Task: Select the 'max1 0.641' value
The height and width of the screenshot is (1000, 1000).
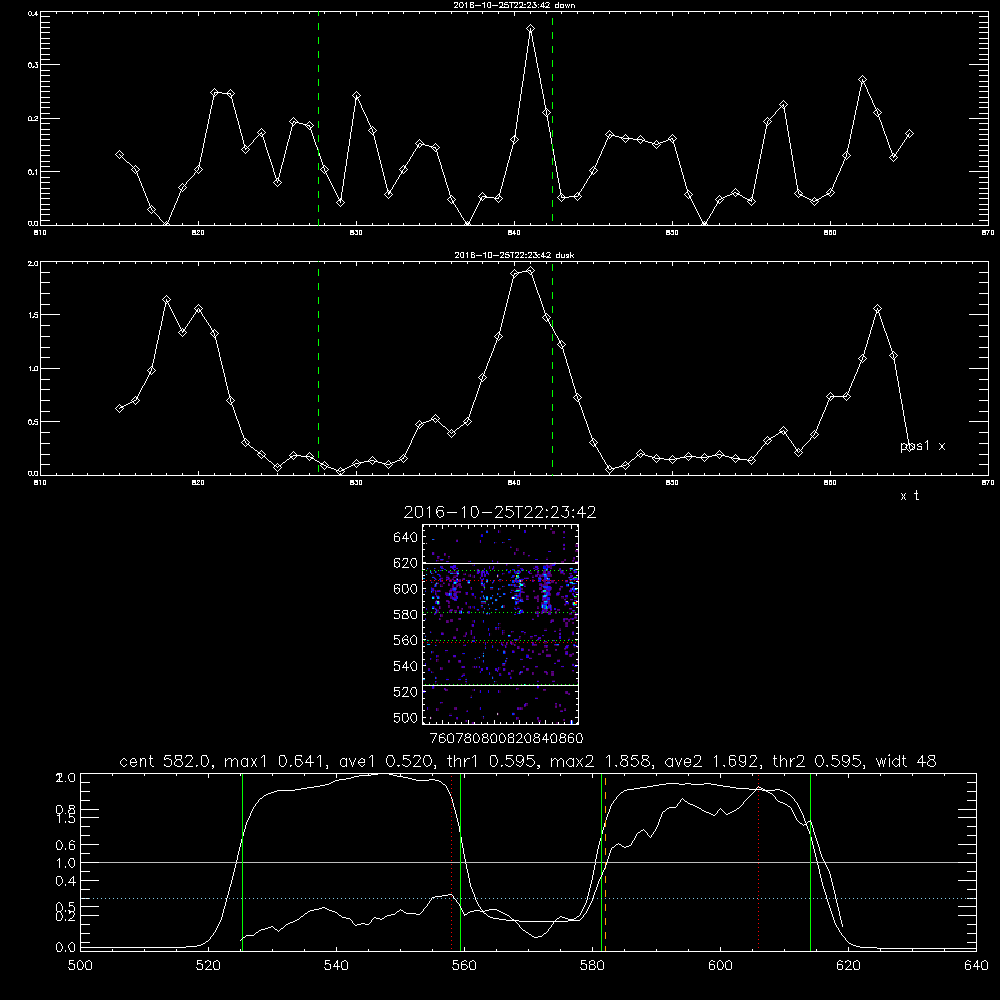Action: (x=277, y=761)
